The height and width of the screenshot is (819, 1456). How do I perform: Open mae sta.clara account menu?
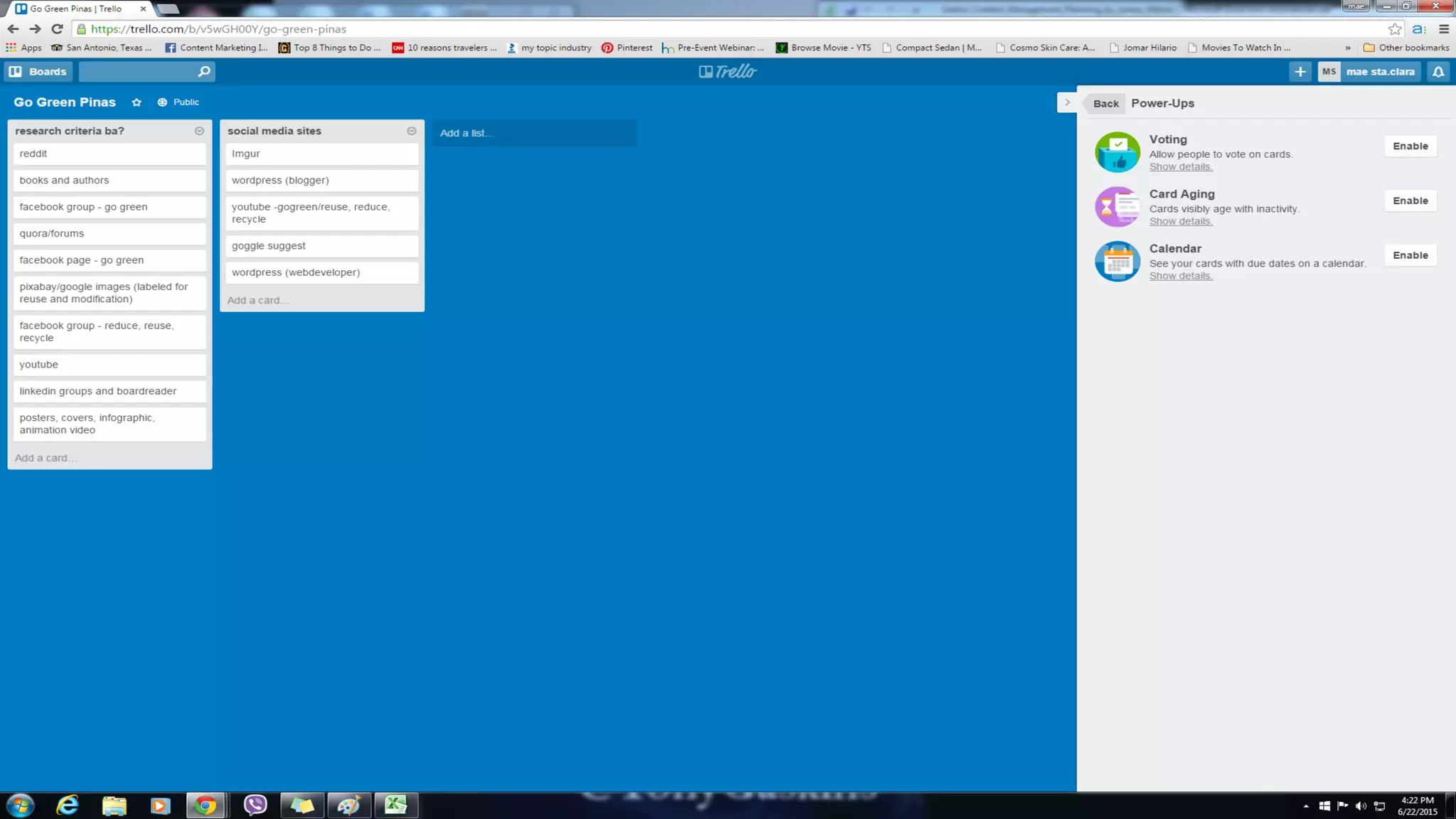tap(1369, 72)
